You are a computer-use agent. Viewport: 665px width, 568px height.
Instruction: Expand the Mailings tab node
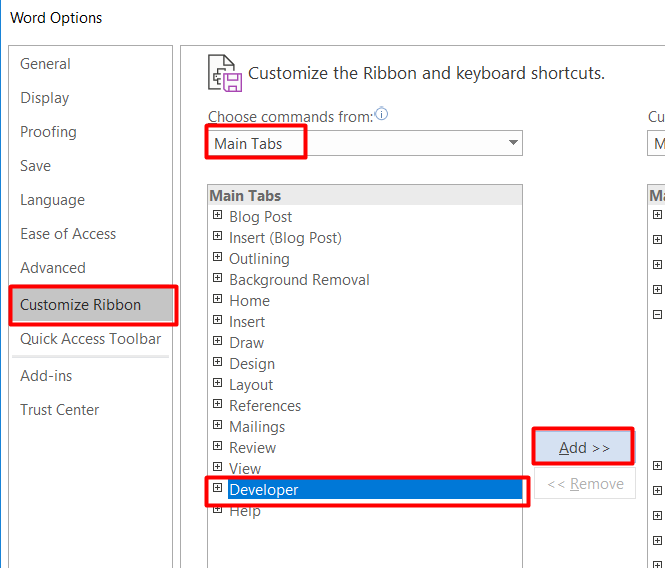point(218,425)
